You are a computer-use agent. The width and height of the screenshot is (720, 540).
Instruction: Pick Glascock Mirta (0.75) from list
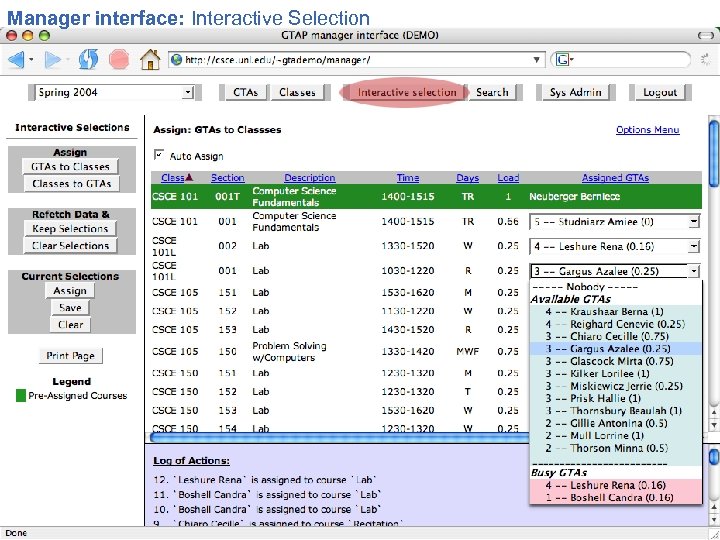point(615,361)
